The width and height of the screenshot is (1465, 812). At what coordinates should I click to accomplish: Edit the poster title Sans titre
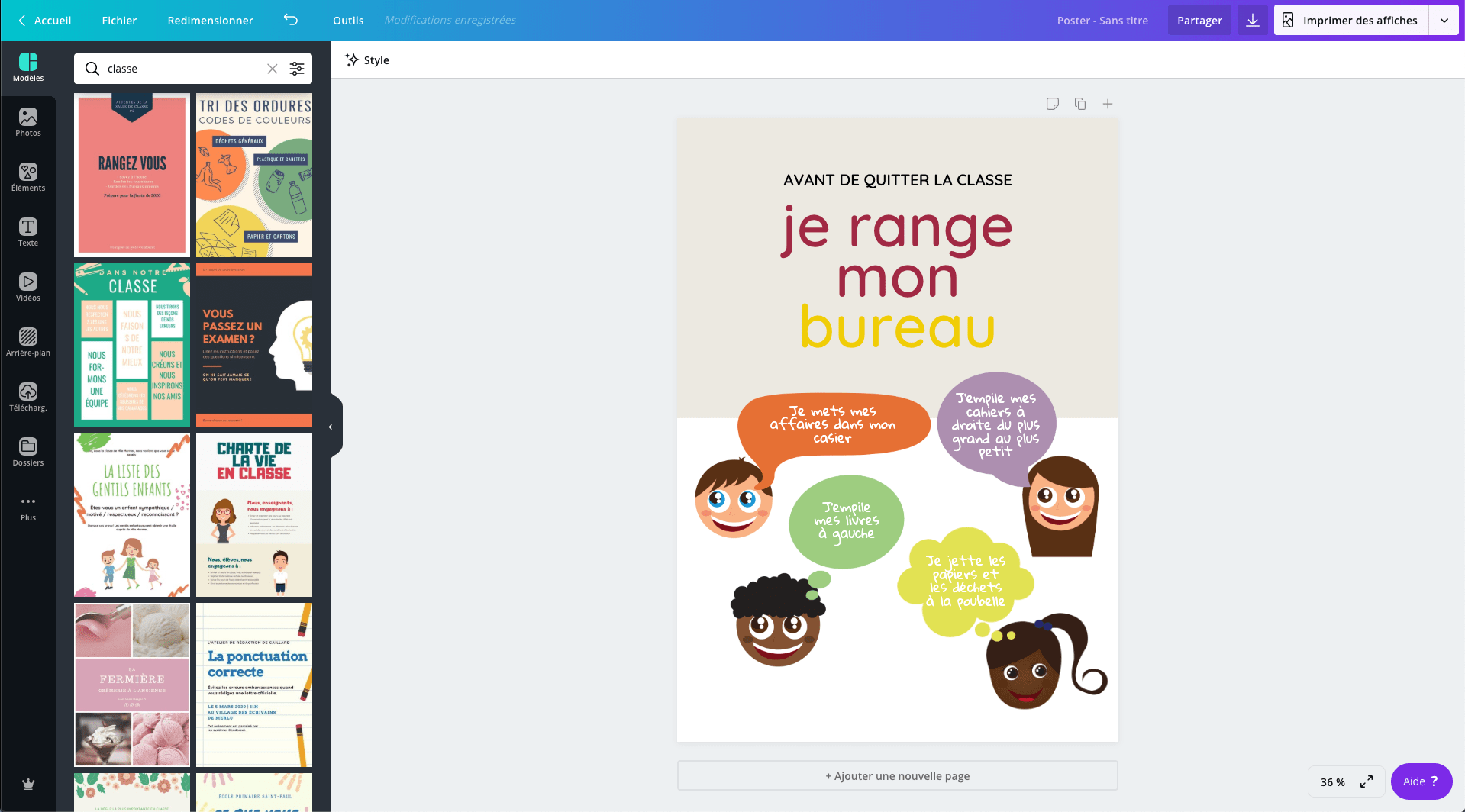[x=1102, y=21]
